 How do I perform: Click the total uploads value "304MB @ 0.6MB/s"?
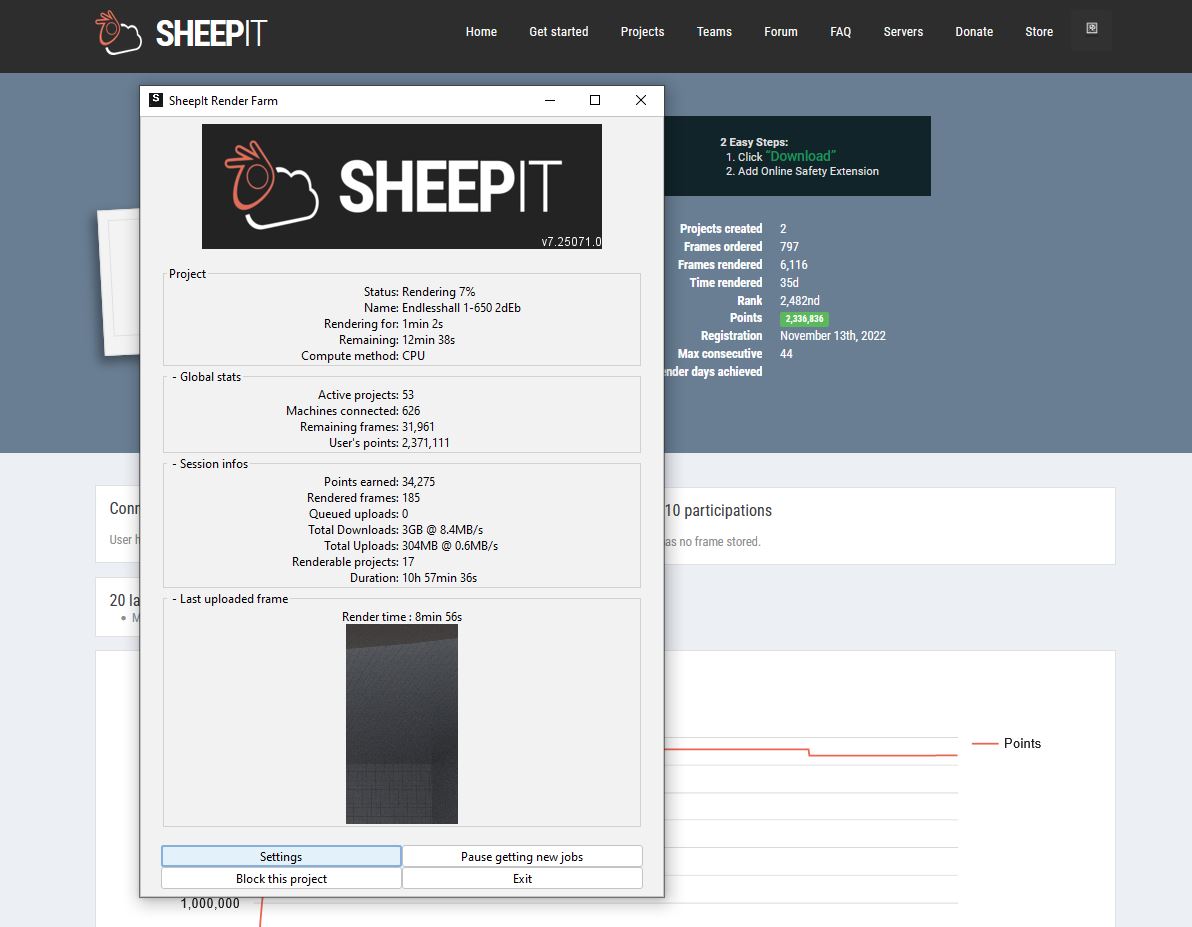450,546
